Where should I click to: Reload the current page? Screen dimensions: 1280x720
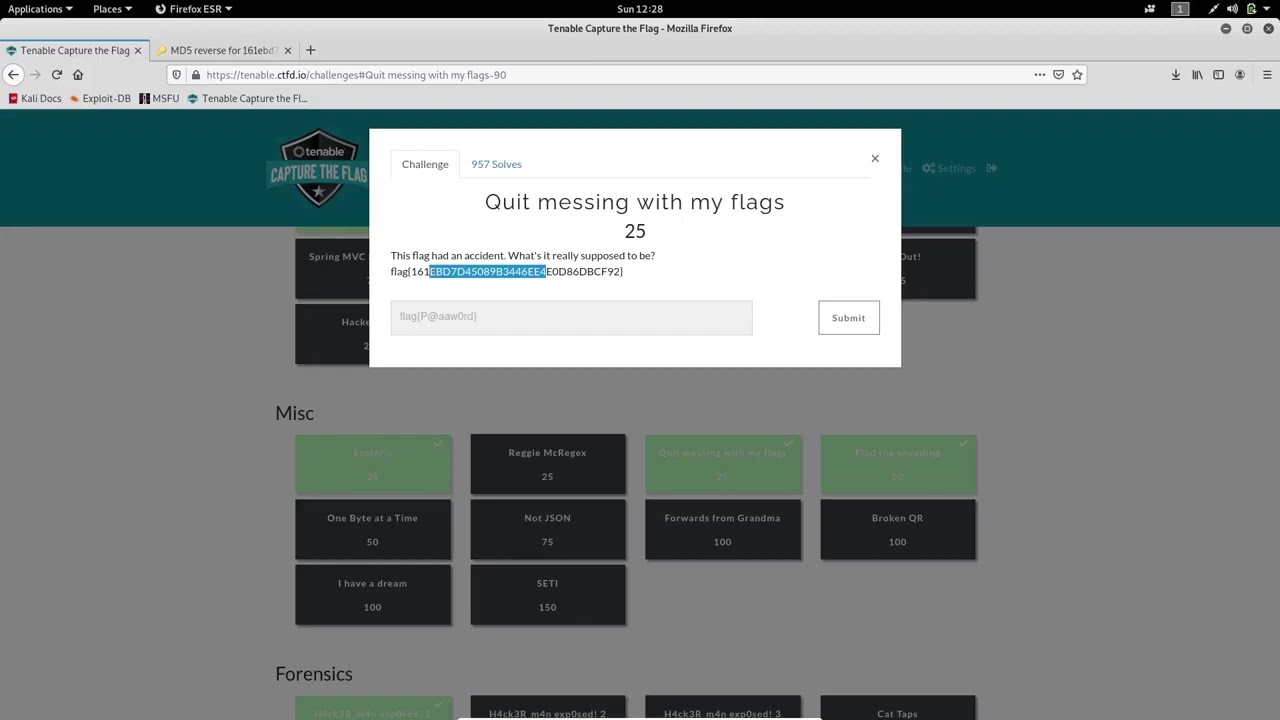[57, 75]
